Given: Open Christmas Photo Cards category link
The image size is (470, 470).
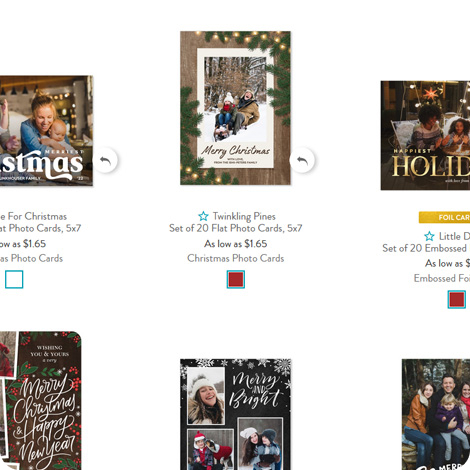Looking at the screenshot, I should 236,258.
